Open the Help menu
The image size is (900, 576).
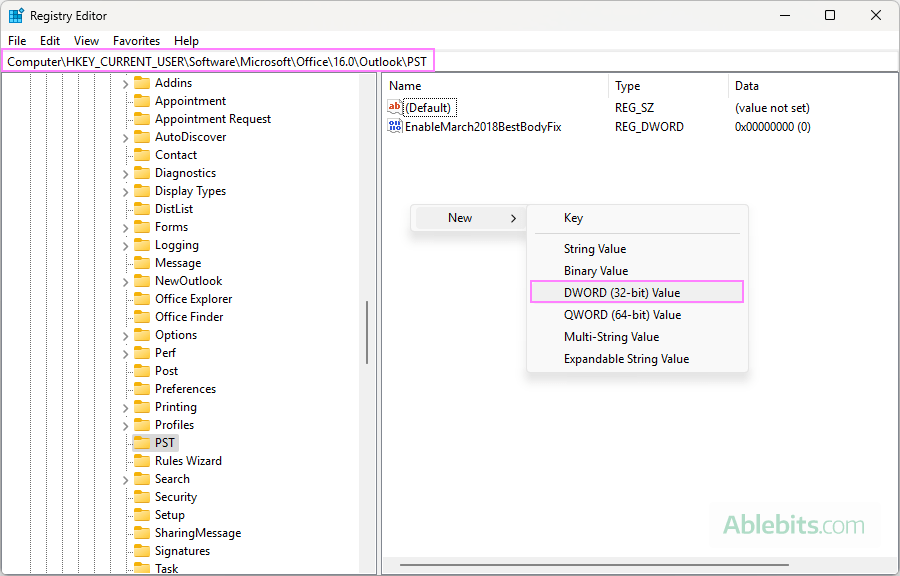point(186,41)
